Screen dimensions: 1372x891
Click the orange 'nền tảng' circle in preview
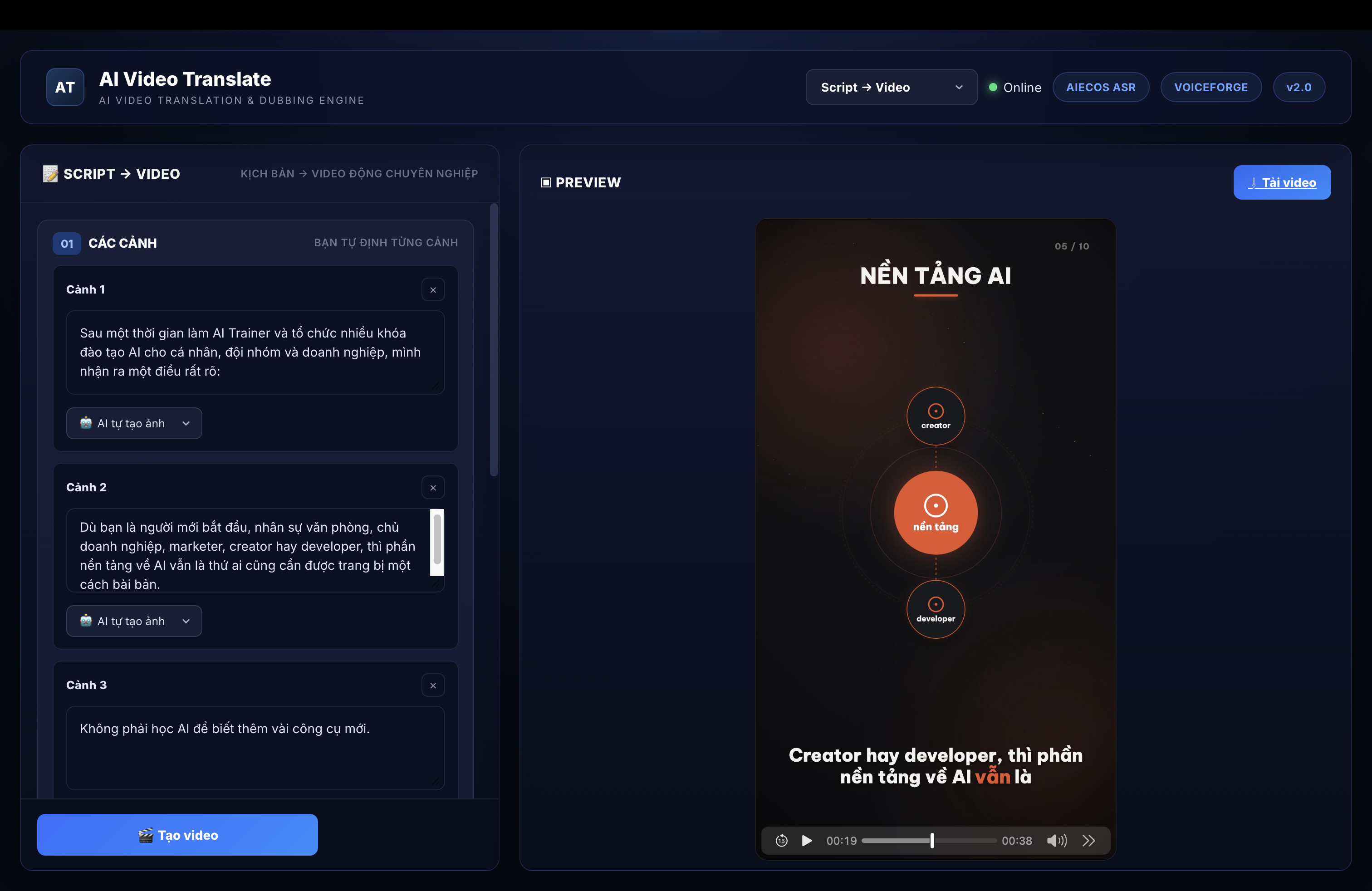pos(936,513)
